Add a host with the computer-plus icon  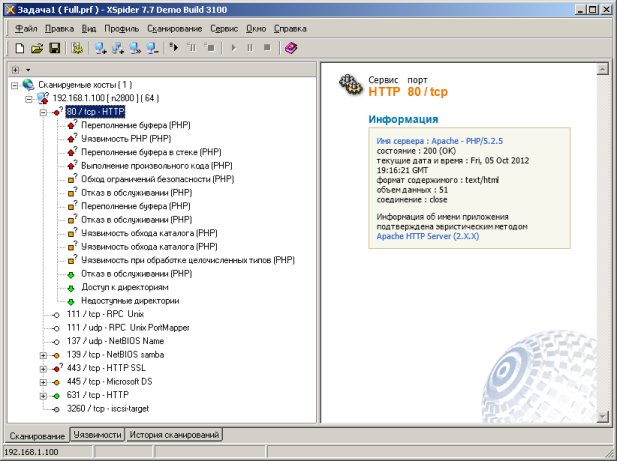click(100, 48)
